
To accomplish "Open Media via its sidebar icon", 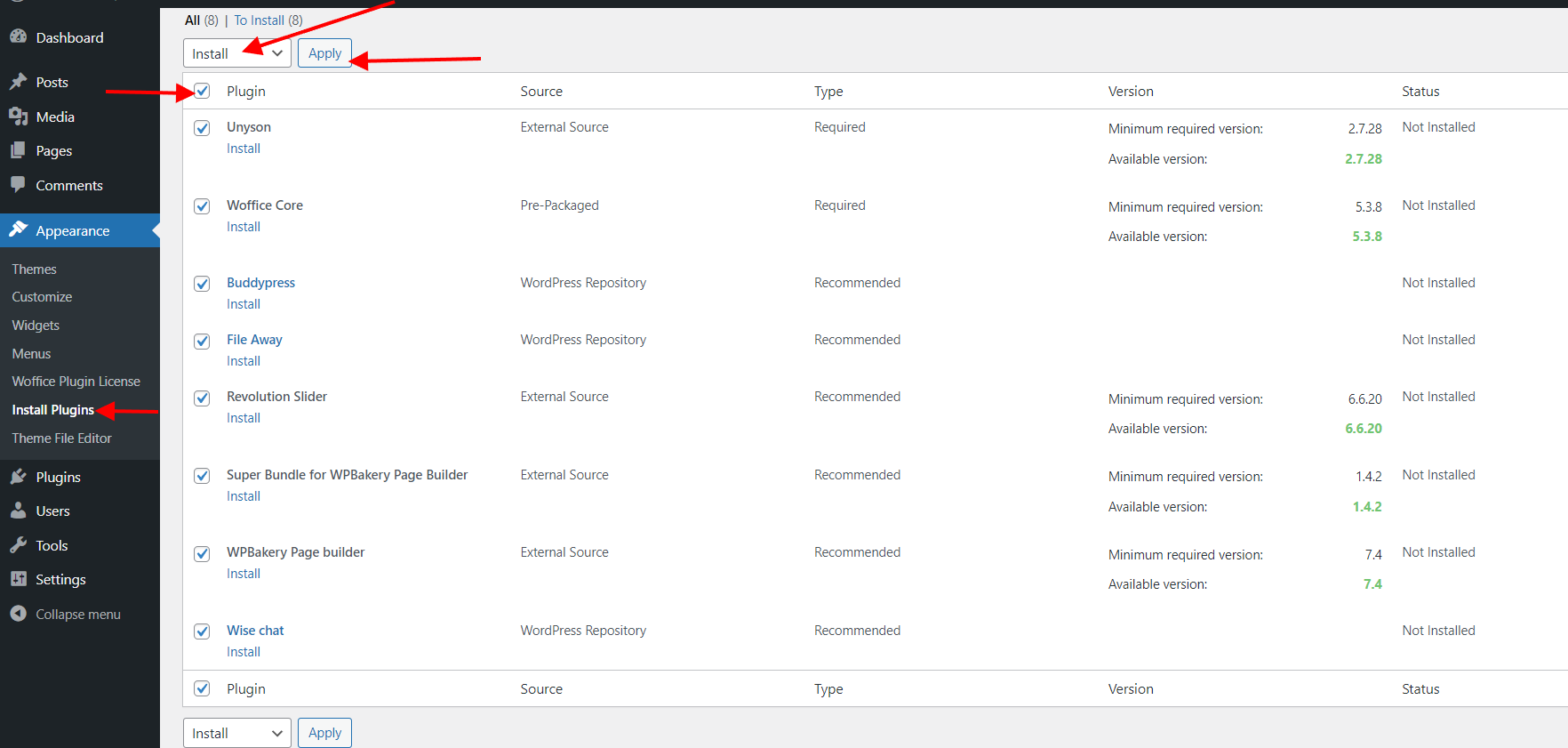I will (x=18, y=117).
